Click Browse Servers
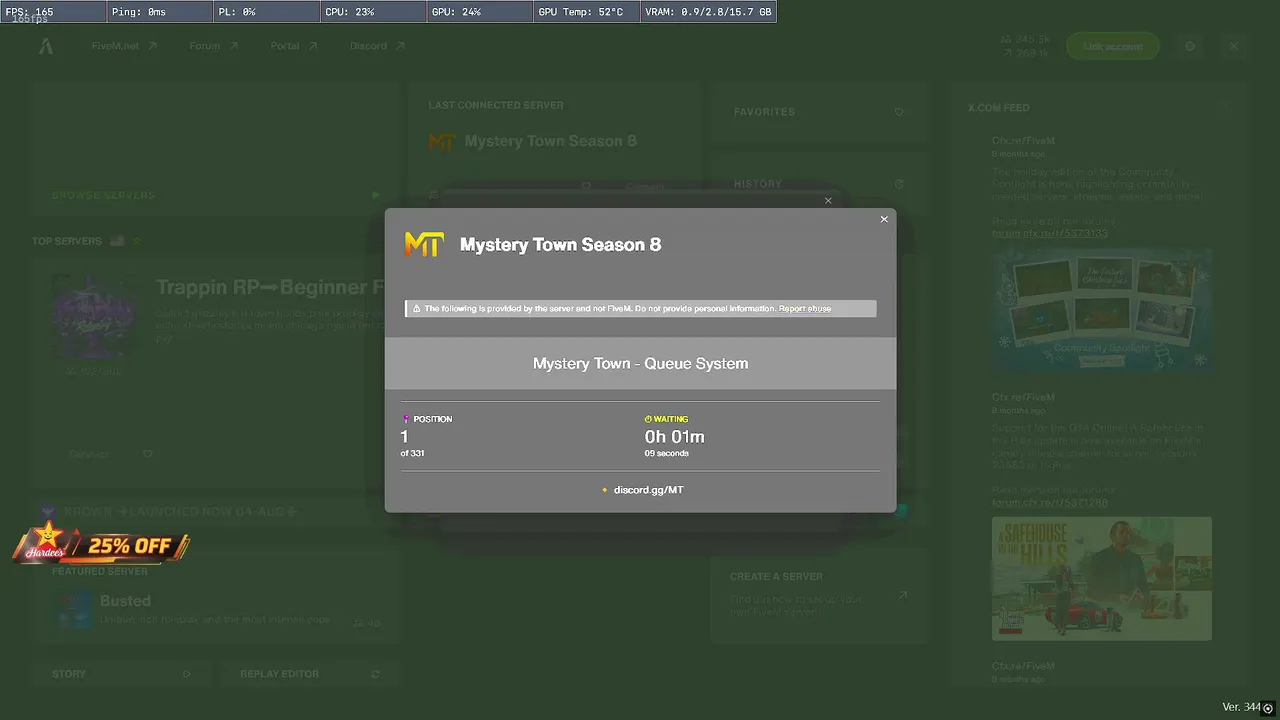The width and height of the screenshot is (1280, 720). (103, 196)
